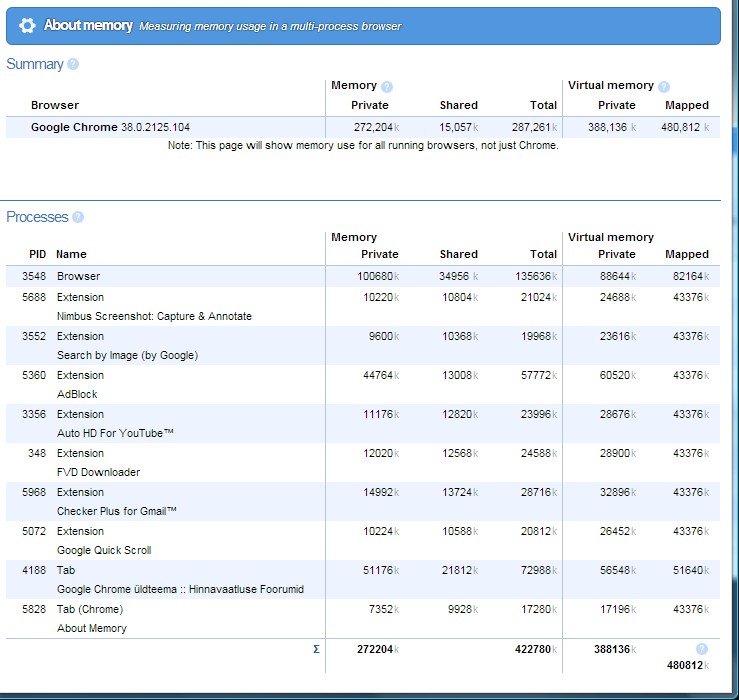
Task: Click the 9600k private memory value
Action: [384, 337]
